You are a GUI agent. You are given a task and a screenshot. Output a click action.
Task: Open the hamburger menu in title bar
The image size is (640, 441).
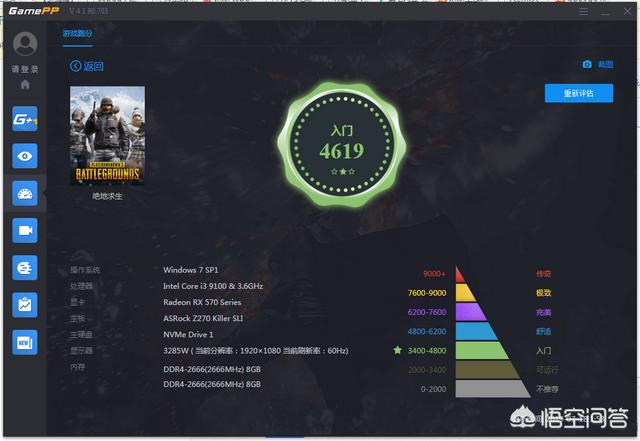coord(583,11)
